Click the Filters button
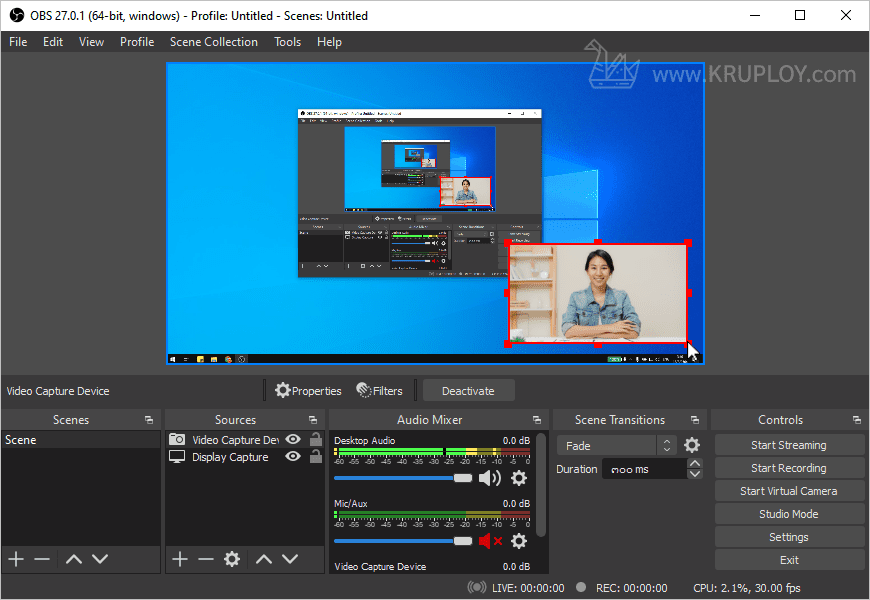Image resolution: width=870 pixels, height=600 pixels. tap(380, 391)
